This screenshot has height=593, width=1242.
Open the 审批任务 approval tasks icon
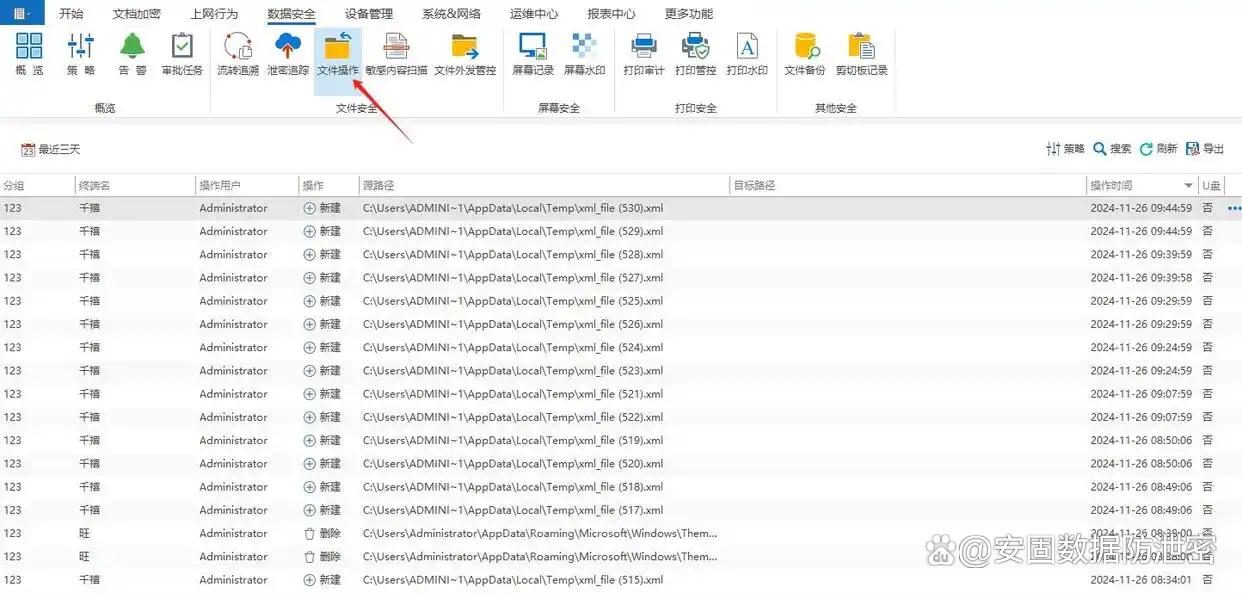click(x=182, y=54)
